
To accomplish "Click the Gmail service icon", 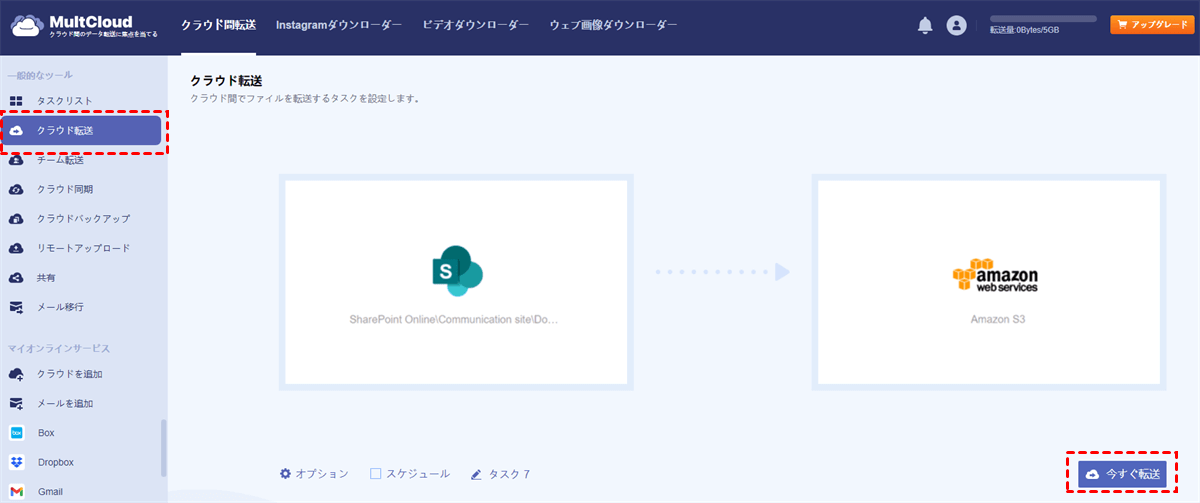I will pos(16,492).
